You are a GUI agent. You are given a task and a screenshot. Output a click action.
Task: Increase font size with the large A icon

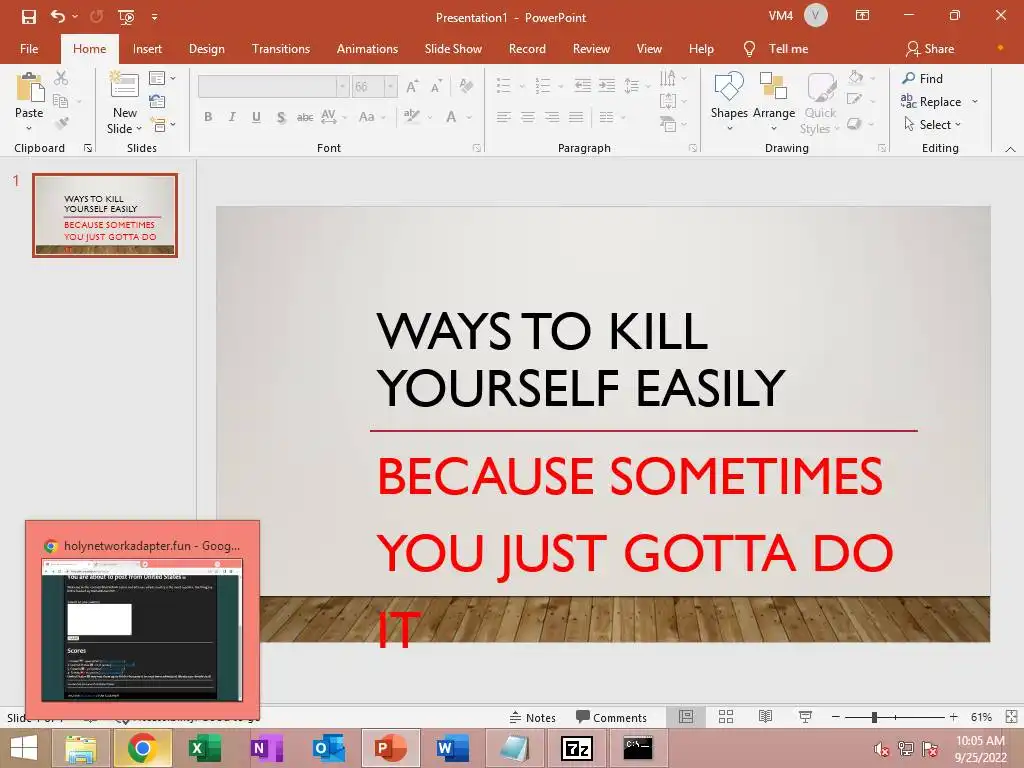[412, 86]
